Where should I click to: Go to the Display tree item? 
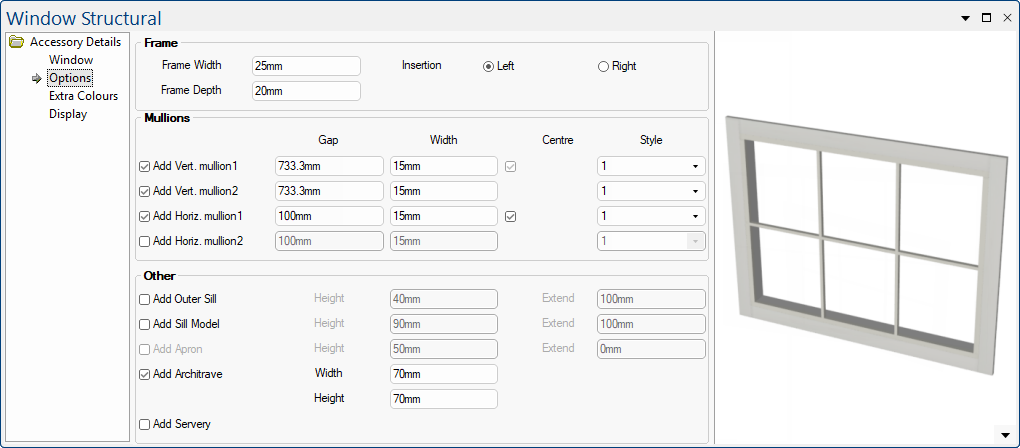coord(67,114)
